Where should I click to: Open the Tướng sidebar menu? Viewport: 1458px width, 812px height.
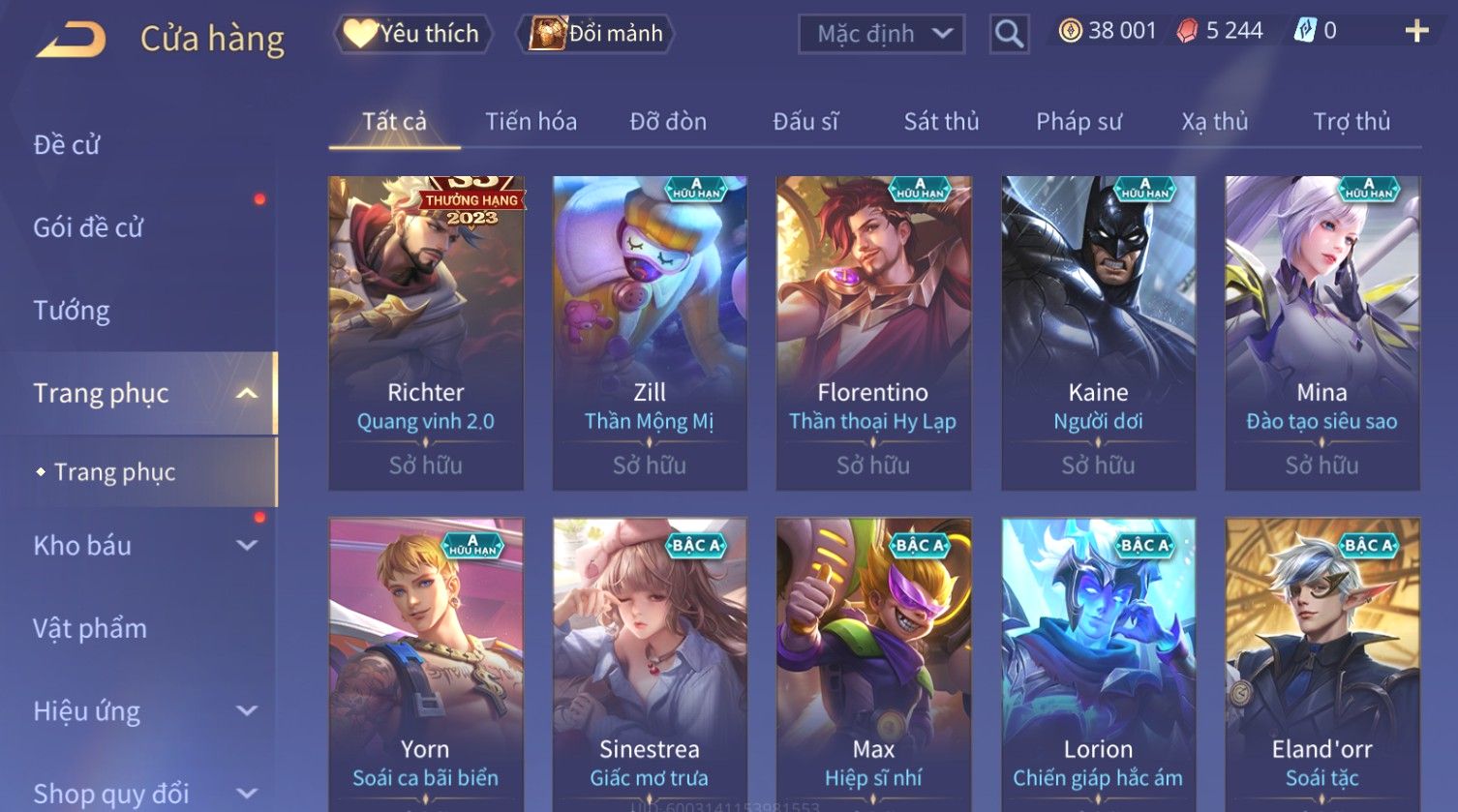pos(72,311)
